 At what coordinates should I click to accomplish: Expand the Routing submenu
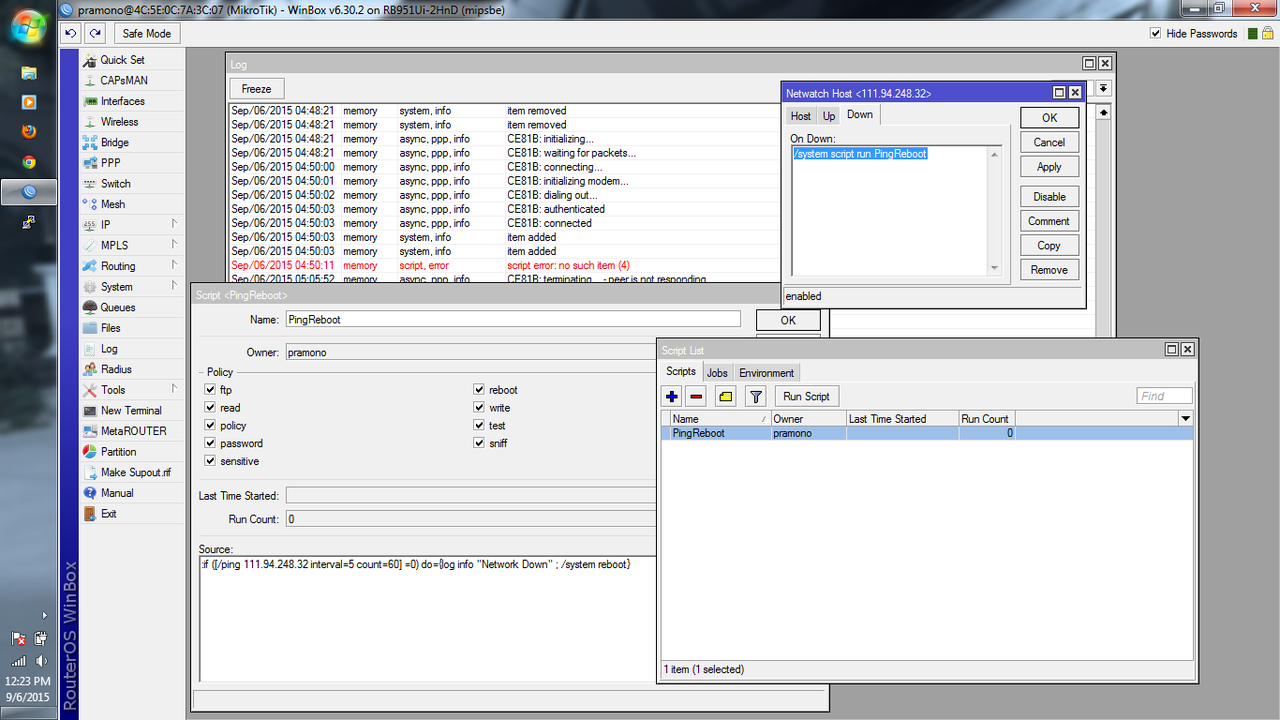click(x=174, y=266)
